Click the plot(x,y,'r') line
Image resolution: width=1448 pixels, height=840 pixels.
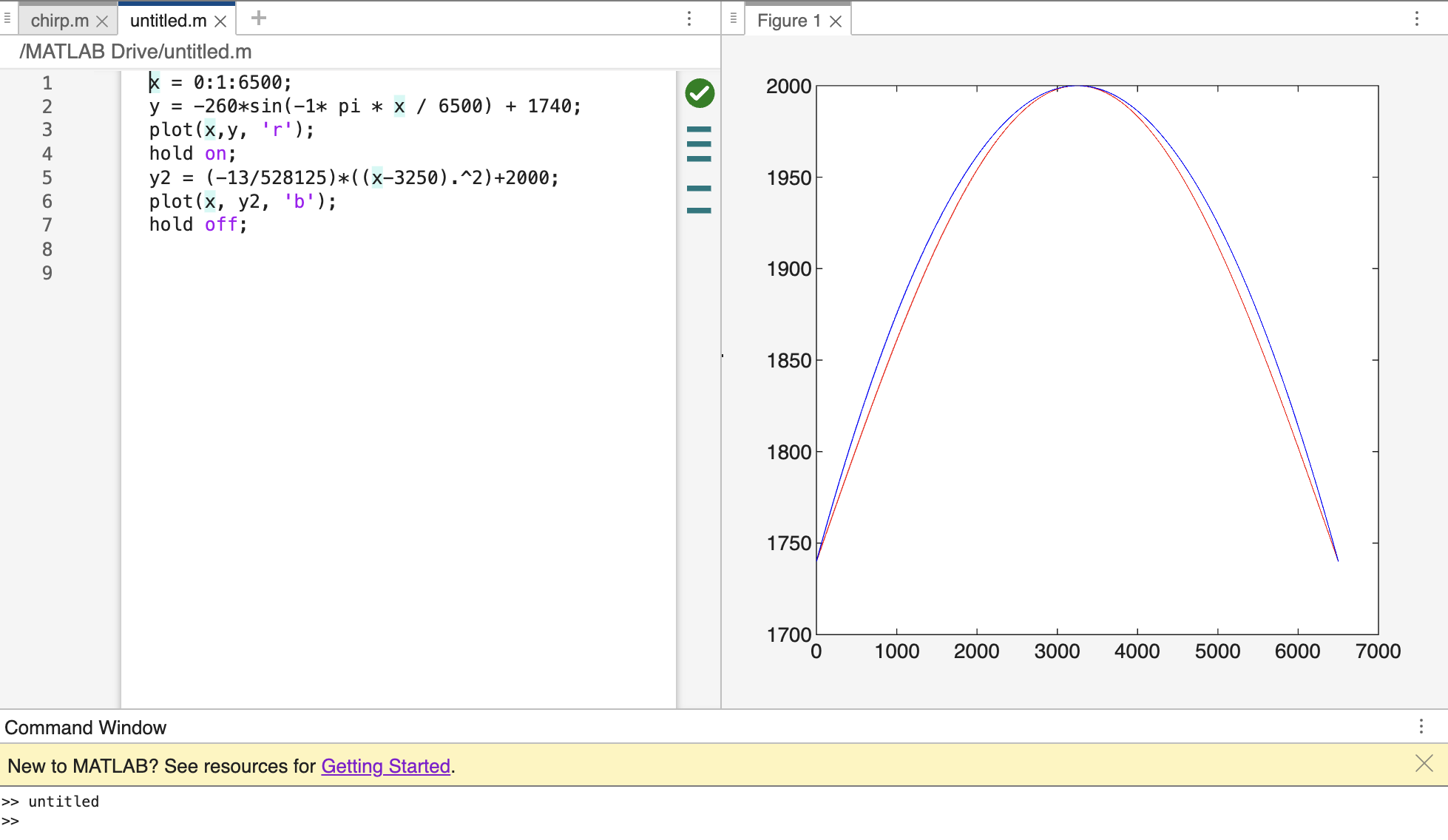[x=231, y=130]
